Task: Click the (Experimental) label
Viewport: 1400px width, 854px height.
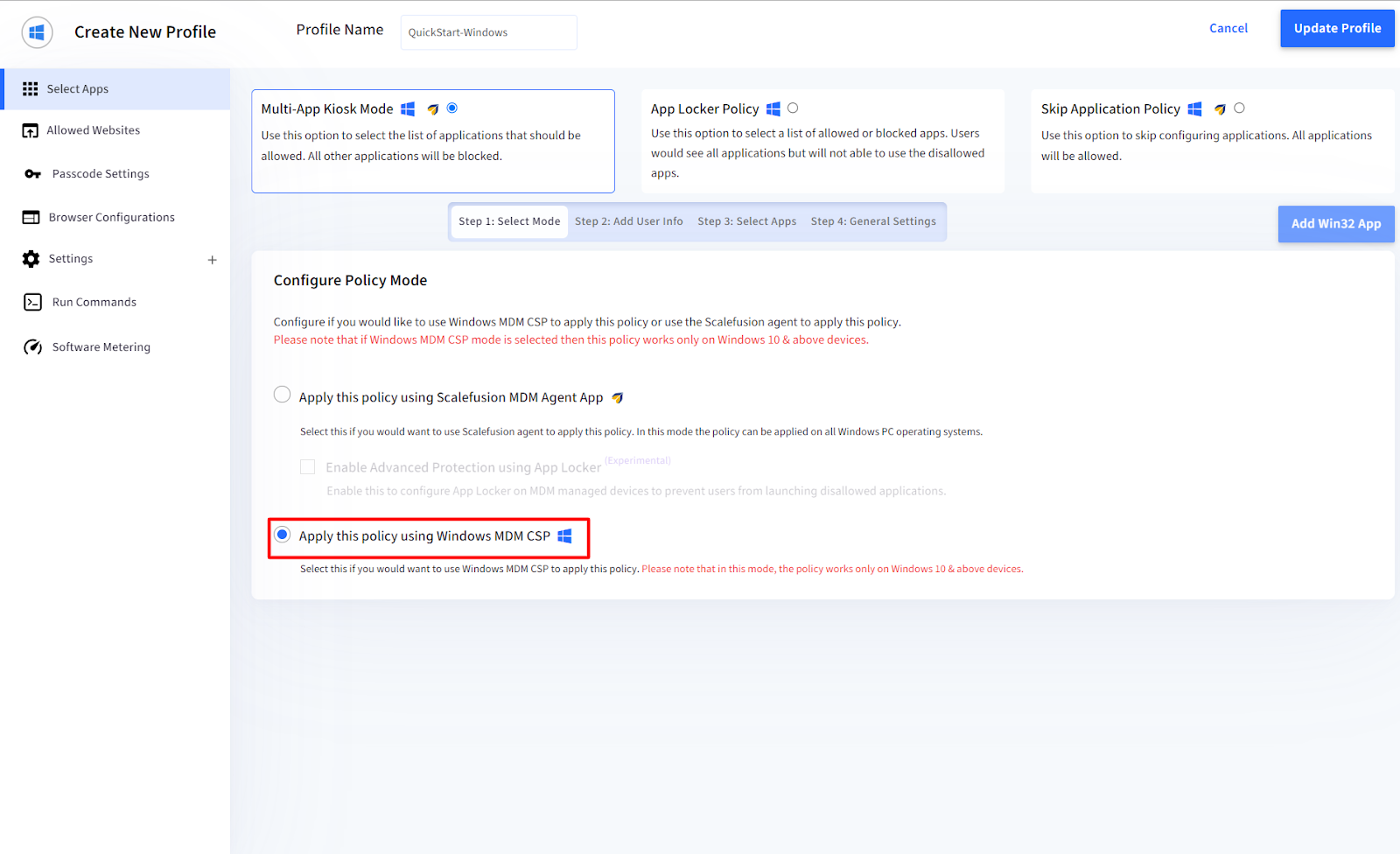Action: (638, 460)
